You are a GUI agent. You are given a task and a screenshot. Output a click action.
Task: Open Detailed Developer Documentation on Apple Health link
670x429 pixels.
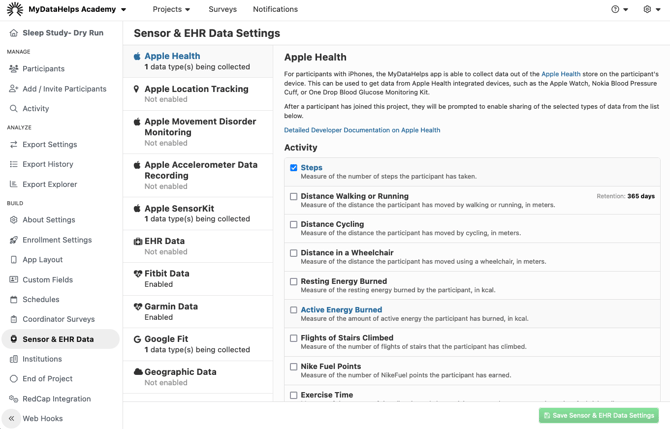click(x=362, y=130)
